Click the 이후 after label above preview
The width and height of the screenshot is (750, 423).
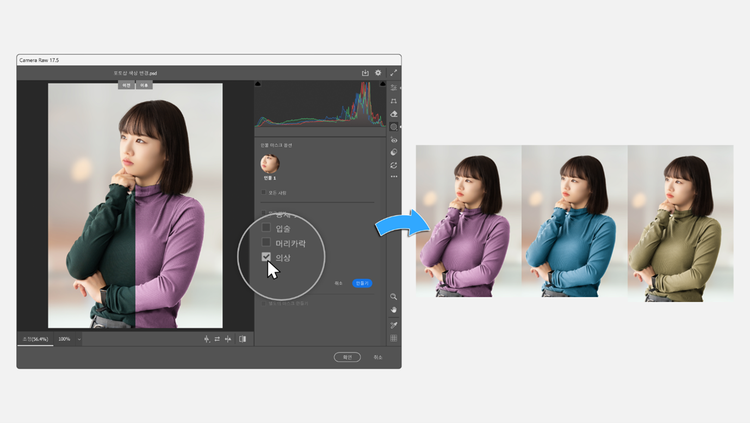click(144, 85)
